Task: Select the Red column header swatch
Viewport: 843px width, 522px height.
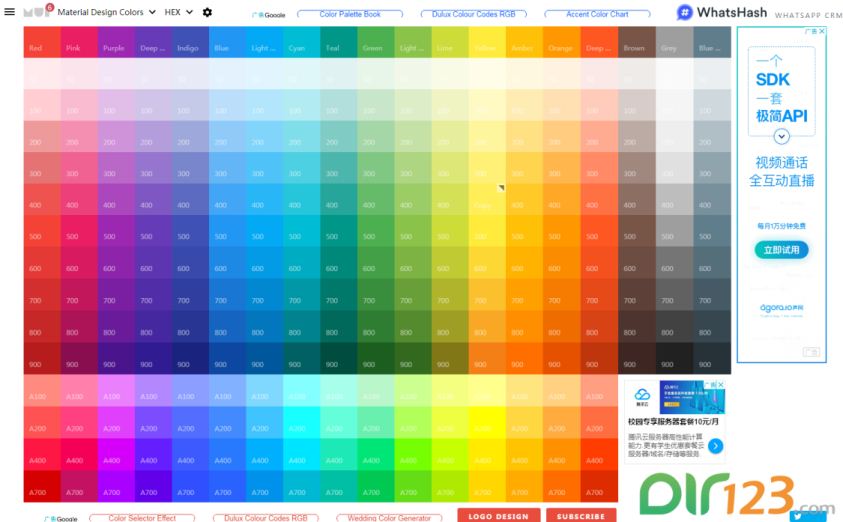Action: click(x=42, y=42)
